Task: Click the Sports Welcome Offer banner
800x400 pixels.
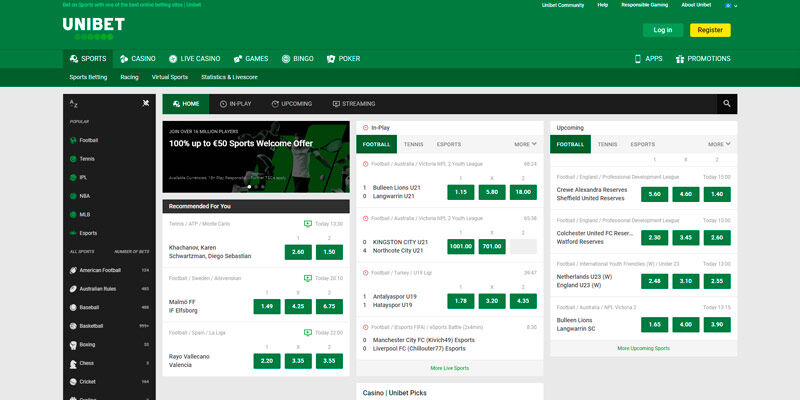Action: pyautogui.click(x=254, y=156)
